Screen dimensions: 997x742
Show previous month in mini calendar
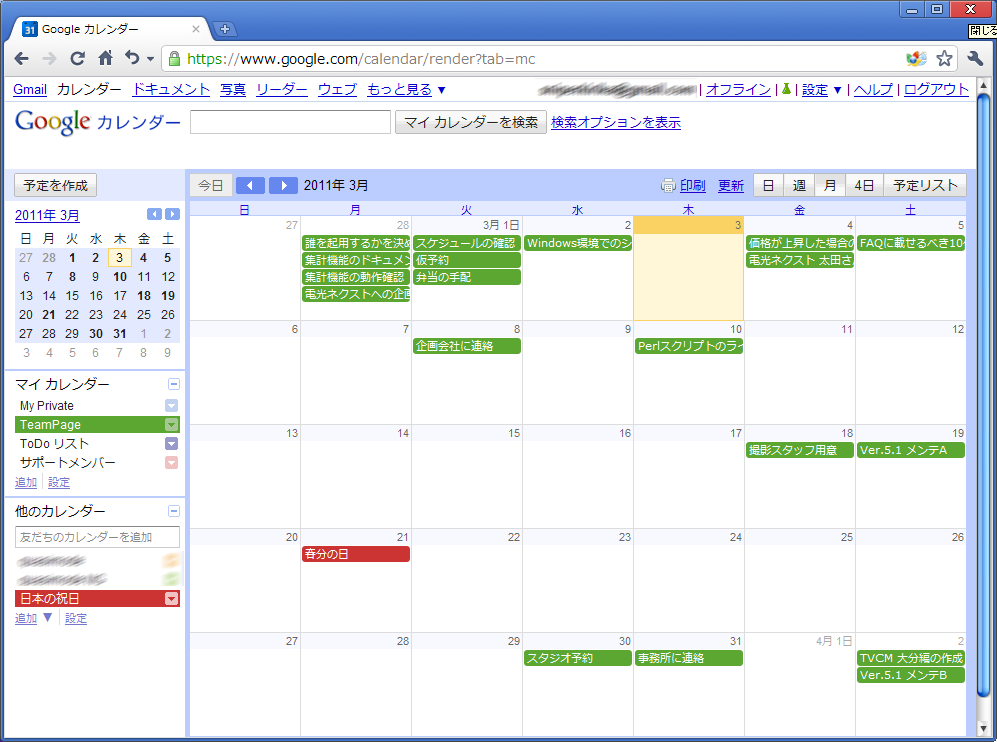(x=154, y=214)
